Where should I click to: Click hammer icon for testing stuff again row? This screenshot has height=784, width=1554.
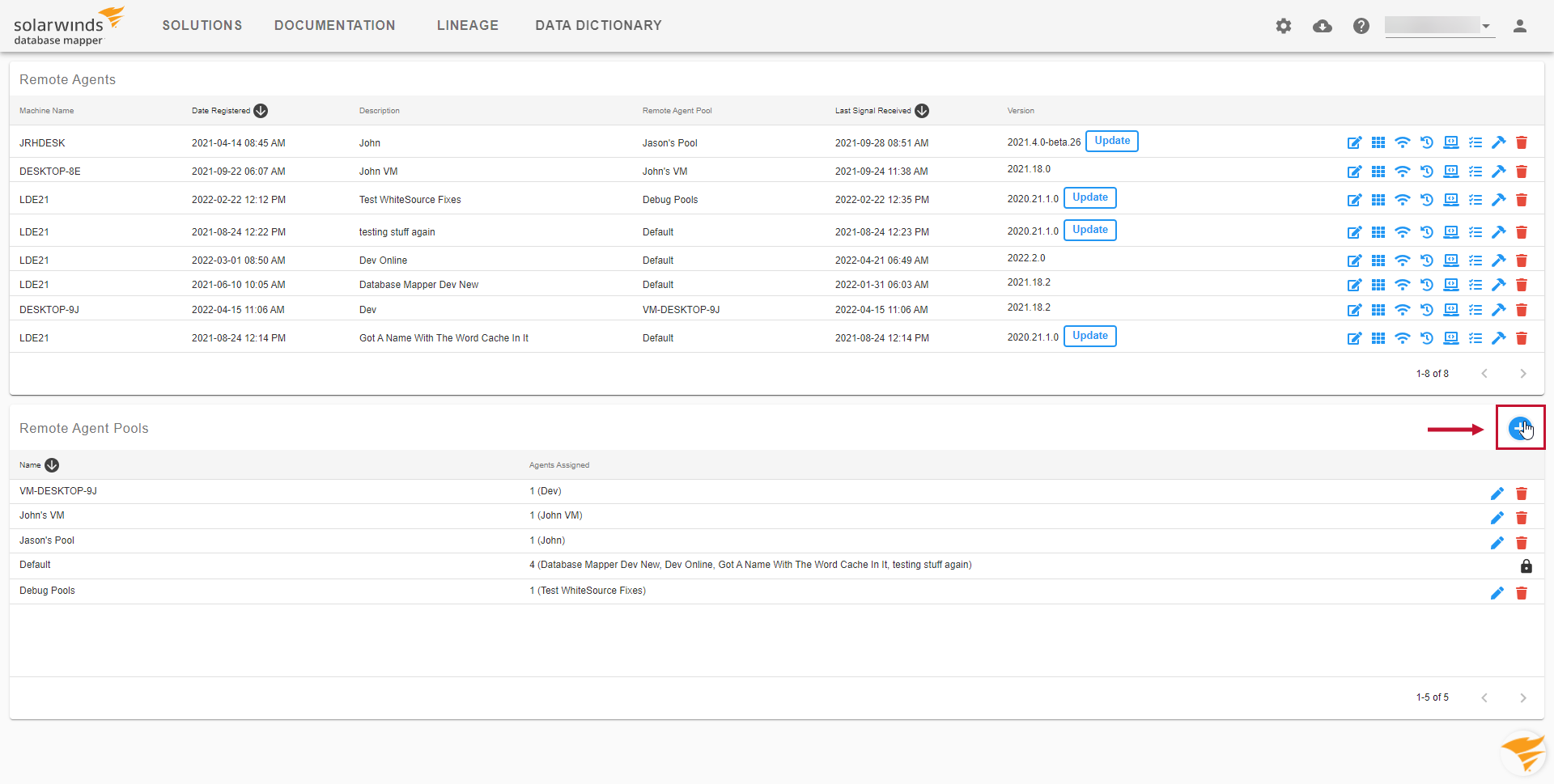pyautogui.click(x=1499, y=232)
